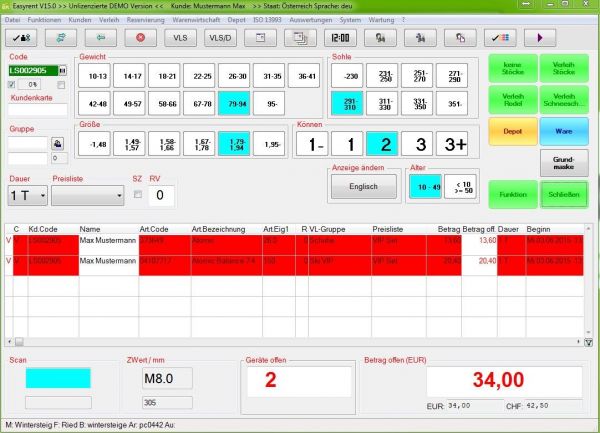This screenshot has width=600, height=433.
Task: Click the red cancel icon in toolbar
Action: 140,38
